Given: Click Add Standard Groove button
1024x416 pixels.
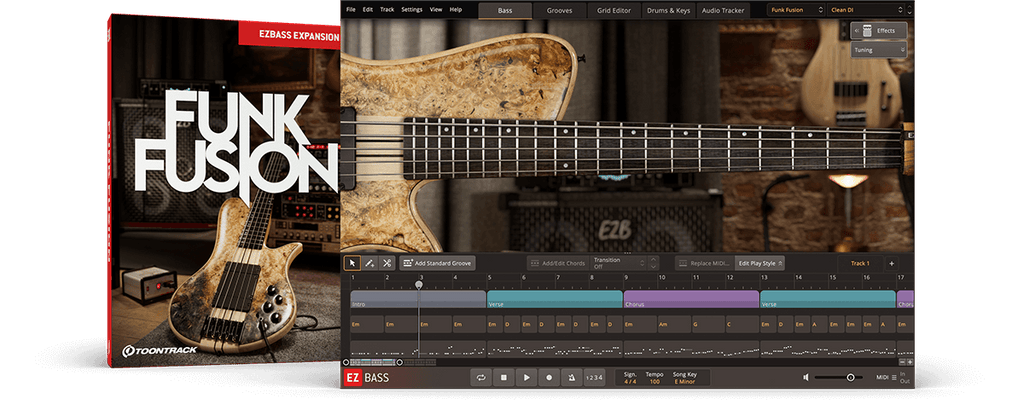Looking at the screenshot, I should (x=437, y=263).
